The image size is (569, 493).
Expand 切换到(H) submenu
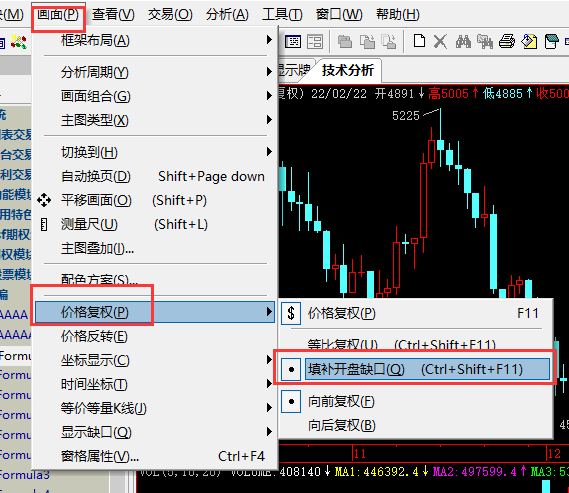point(155,152)
